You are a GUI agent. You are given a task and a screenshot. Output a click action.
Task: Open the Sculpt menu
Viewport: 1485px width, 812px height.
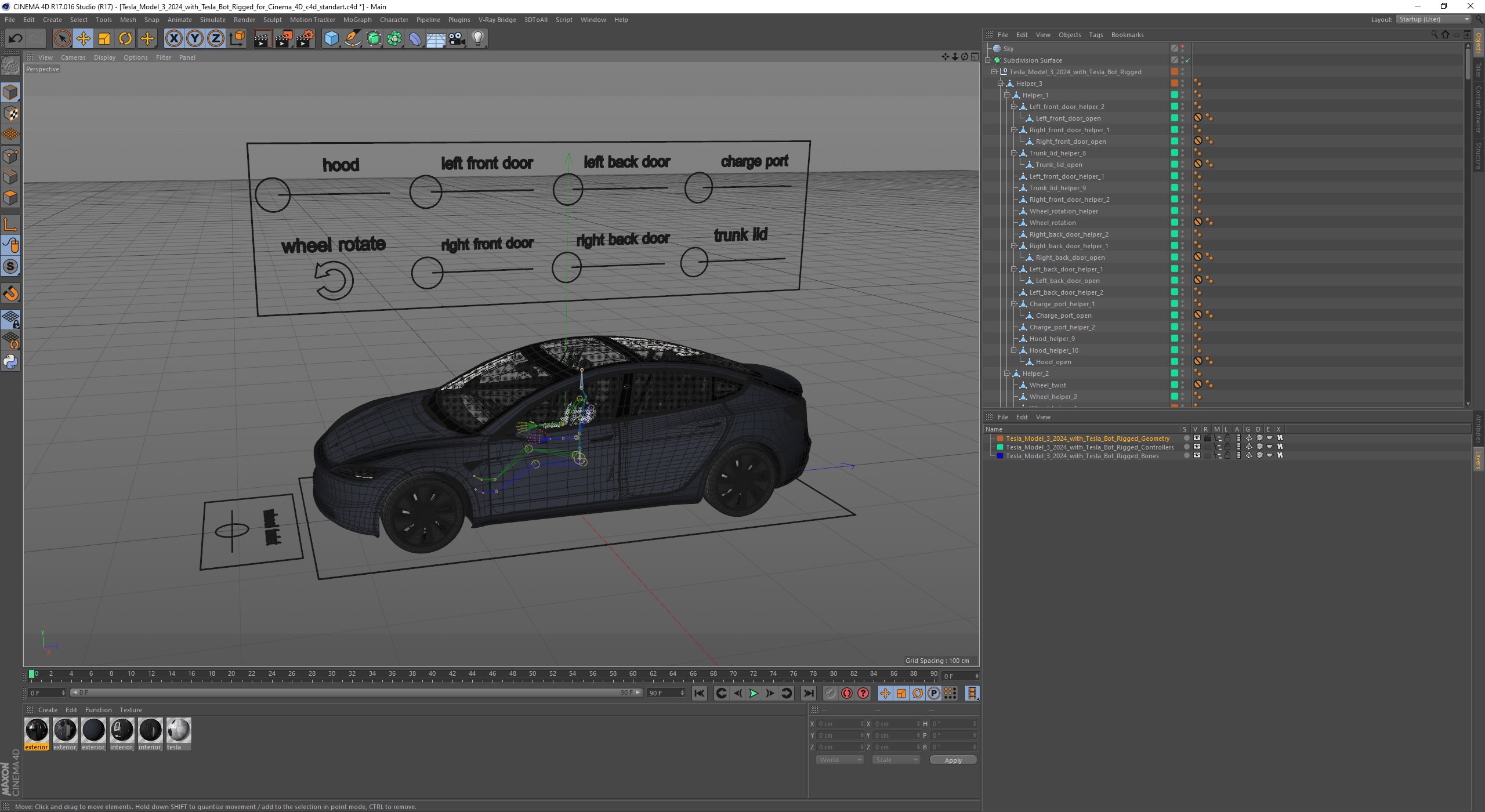(x=273, y=20)
